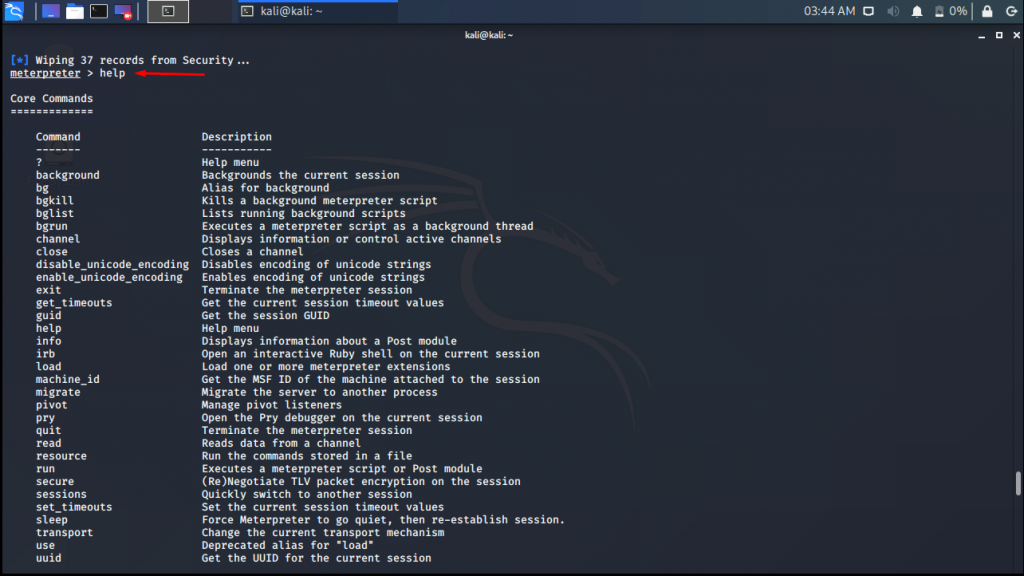Click the terminal vertical scrollbar handle
The width and height of the screenshot is (1024, 576).
coord(1017,483)
